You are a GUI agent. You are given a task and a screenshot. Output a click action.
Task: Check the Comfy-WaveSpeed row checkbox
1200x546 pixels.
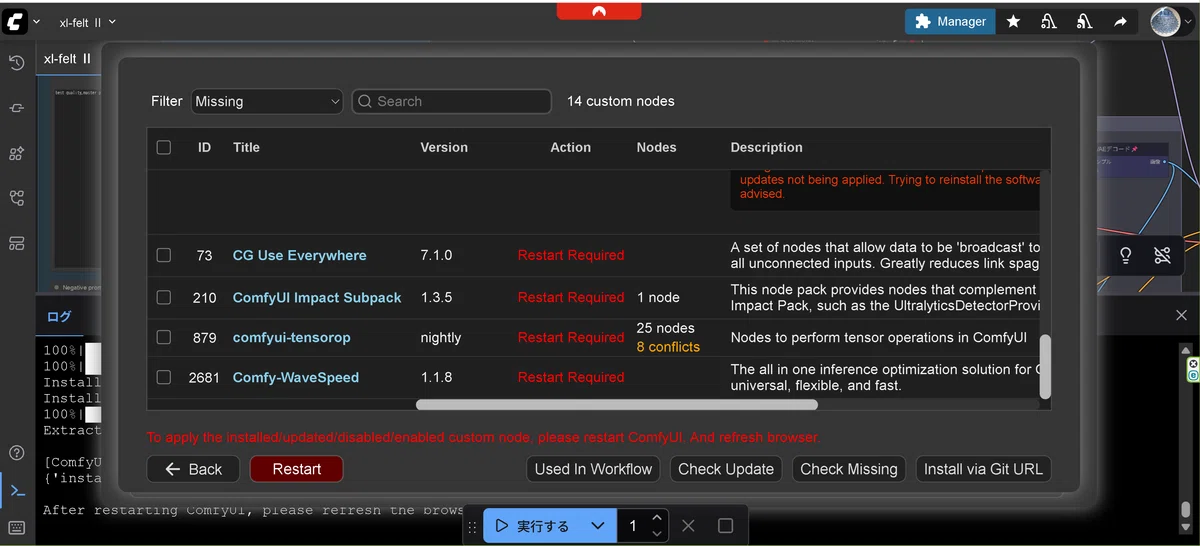[x=164, y=377]
